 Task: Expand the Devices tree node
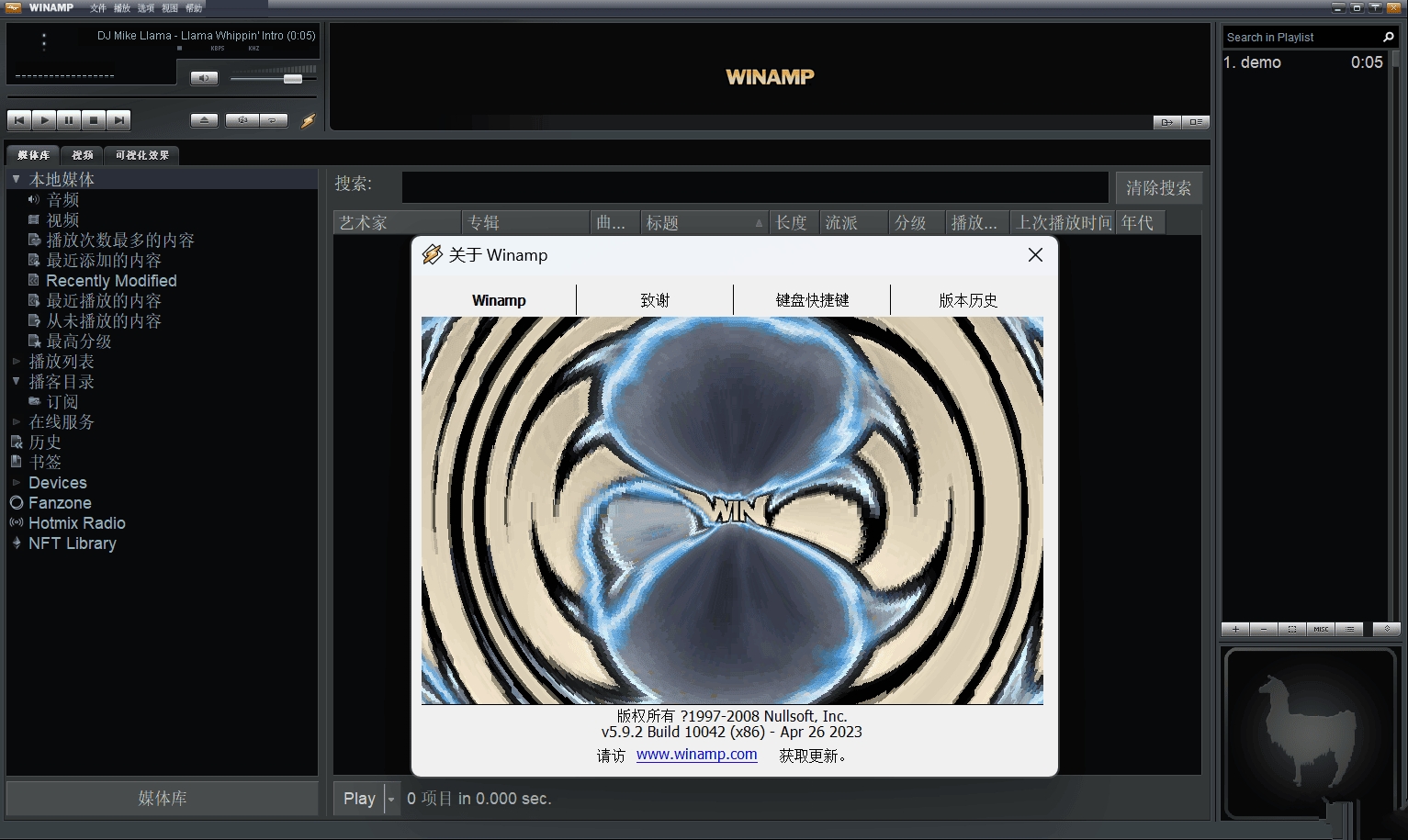click(x=16, y=482)
